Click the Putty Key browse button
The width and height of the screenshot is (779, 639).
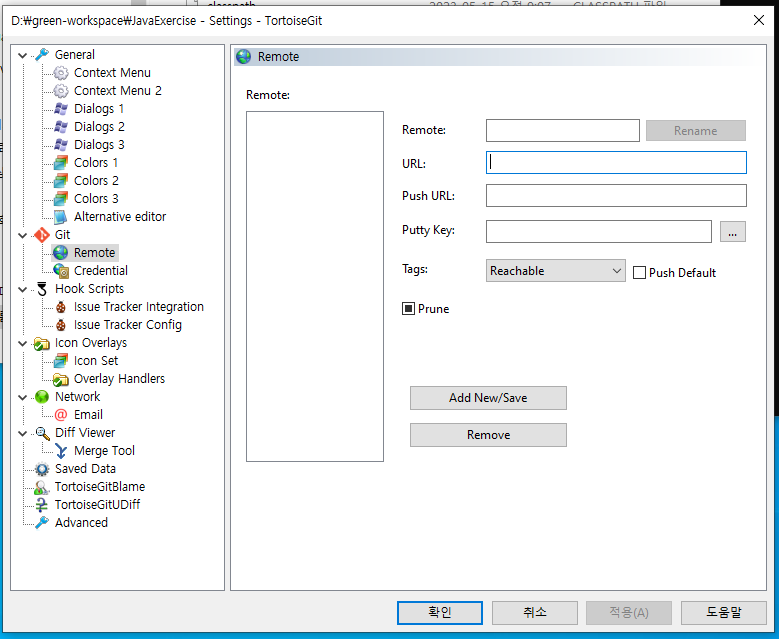tap(732, 232)
